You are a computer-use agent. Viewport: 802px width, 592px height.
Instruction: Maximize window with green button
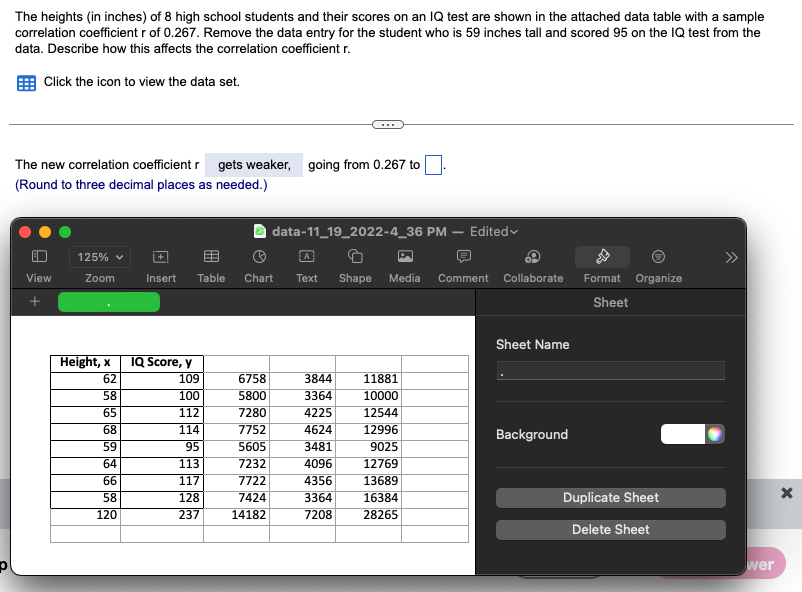pos(65,232)
